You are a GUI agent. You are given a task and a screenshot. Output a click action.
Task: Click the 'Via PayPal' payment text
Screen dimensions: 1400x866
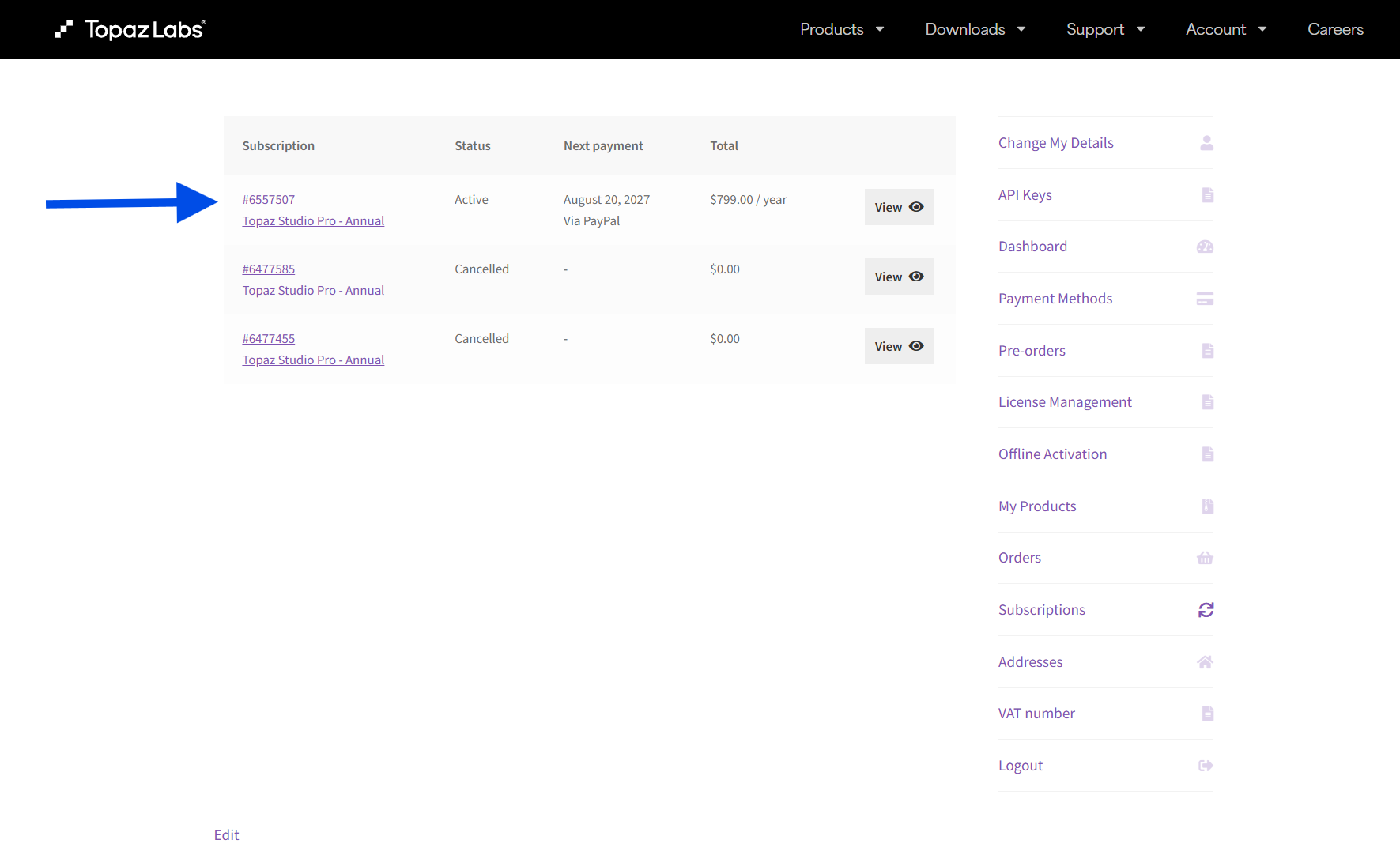click(591, 221)
